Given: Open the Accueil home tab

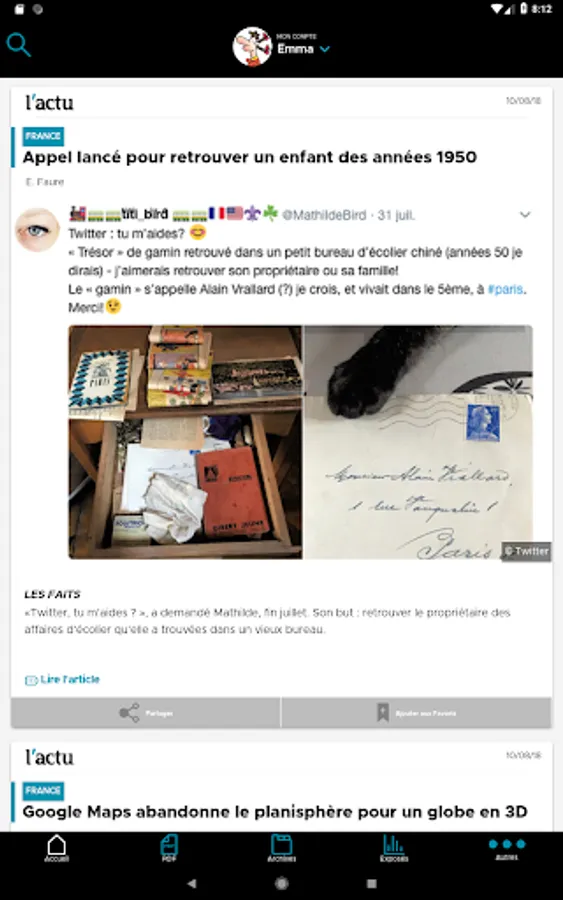Looking at the screenshot, I should click(x=57, y=848).
